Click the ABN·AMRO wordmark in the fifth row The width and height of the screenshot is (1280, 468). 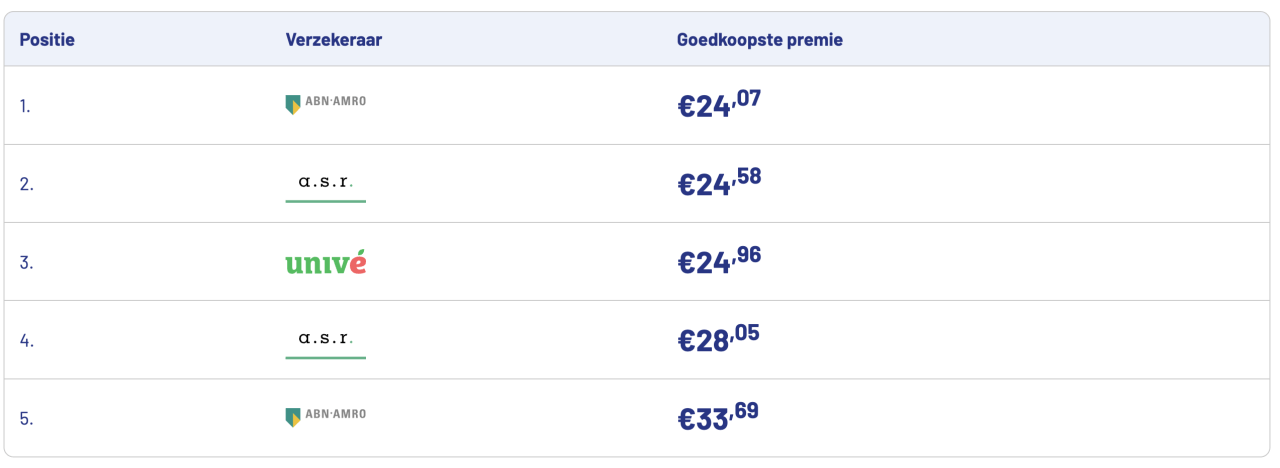334,414
